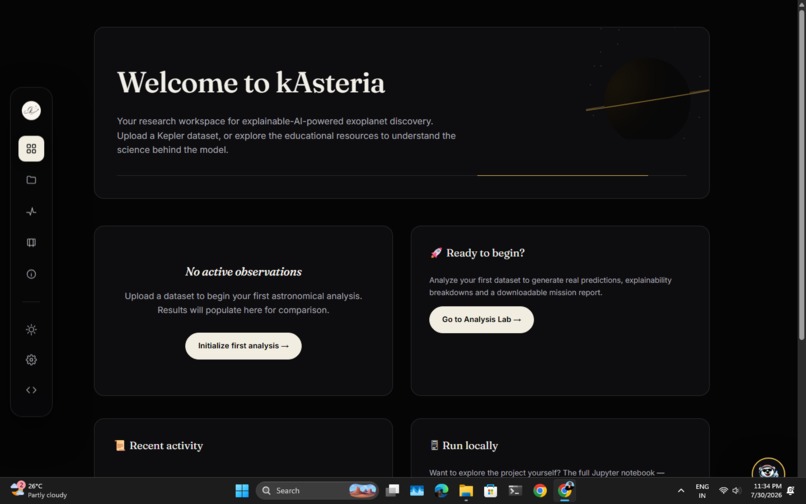Screen dimensions: 806x504
Task: Open the mascot chat bubble icon
Action: pos(768,469)
